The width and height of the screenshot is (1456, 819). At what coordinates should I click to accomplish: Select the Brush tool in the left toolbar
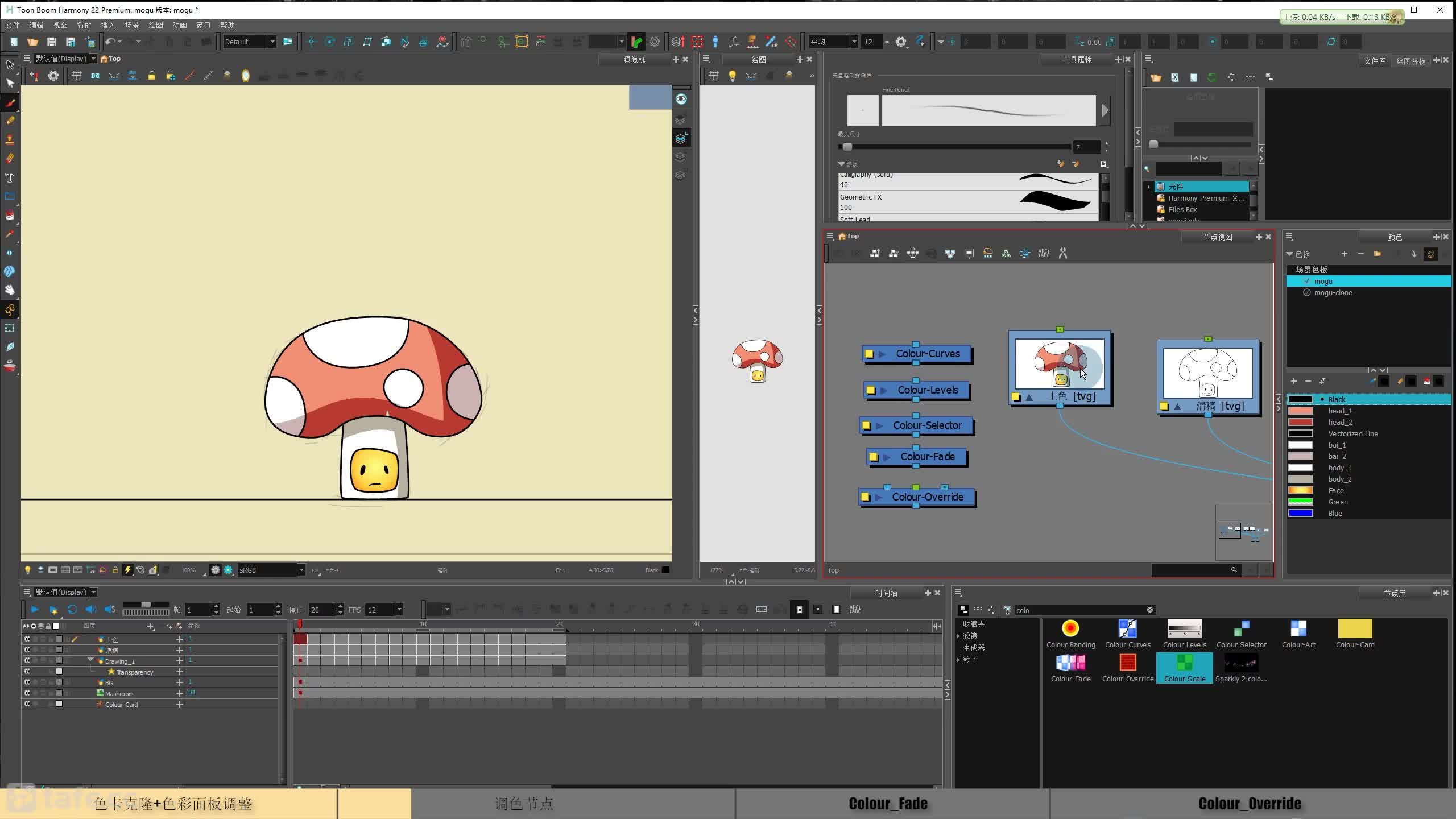click(x=10, y=103)
